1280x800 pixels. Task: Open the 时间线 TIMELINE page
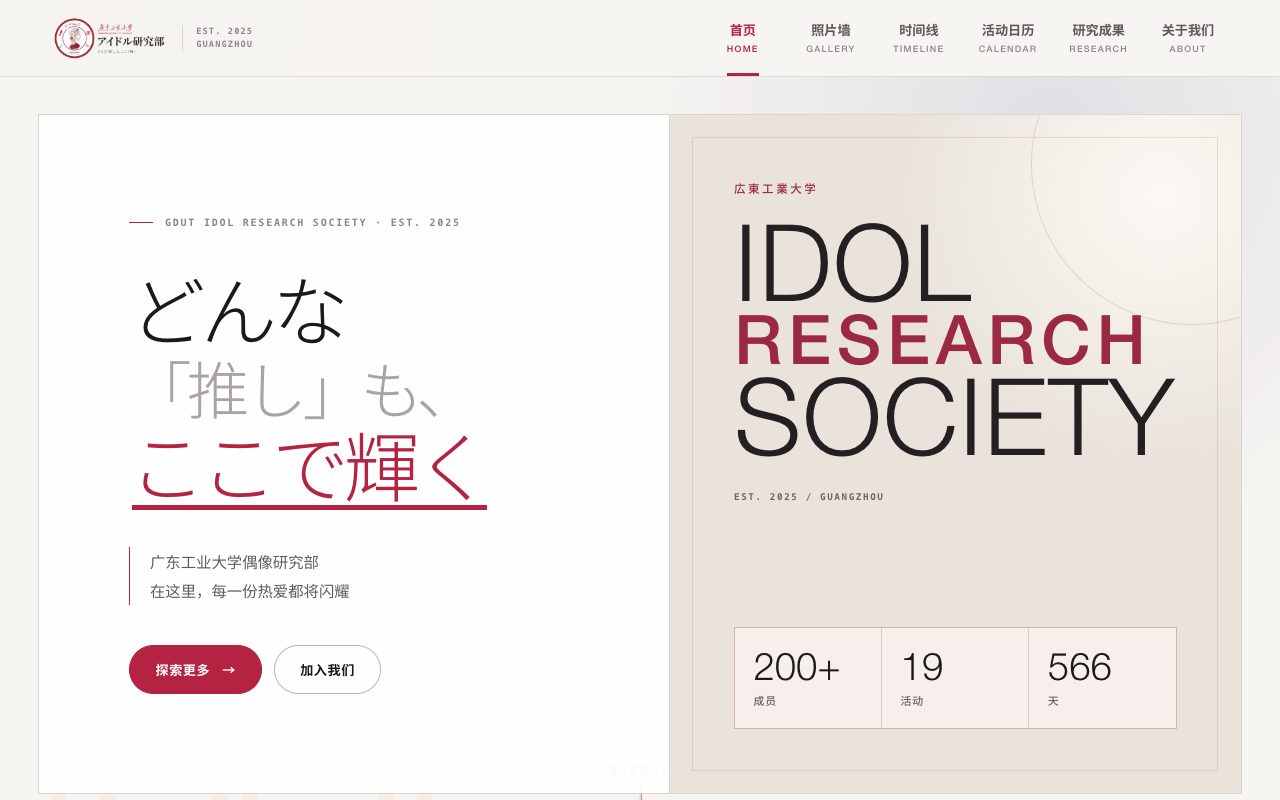pos(918,39)
